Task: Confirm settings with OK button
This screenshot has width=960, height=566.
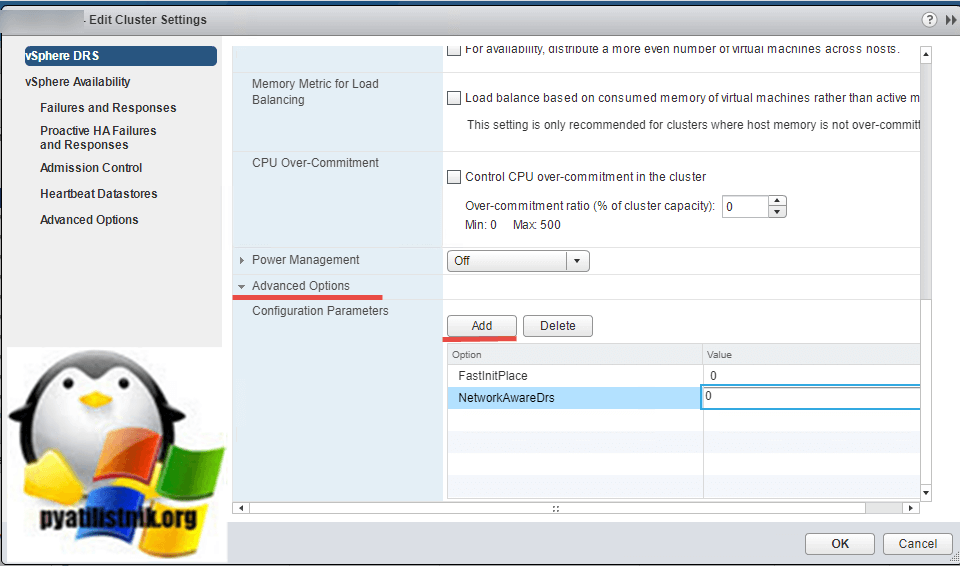Action: (840, 544)
